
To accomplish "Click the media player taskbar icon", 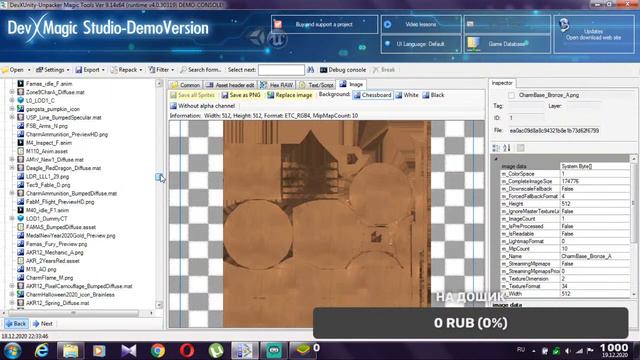I will pyautogui.click(x=99, y=351).
